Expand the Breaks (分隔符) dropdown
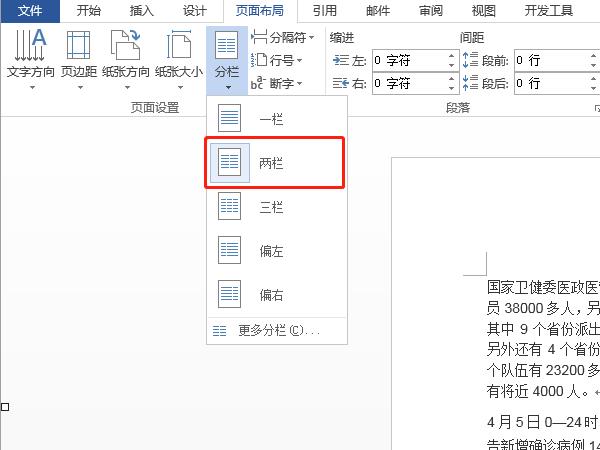 click(283, 37)
